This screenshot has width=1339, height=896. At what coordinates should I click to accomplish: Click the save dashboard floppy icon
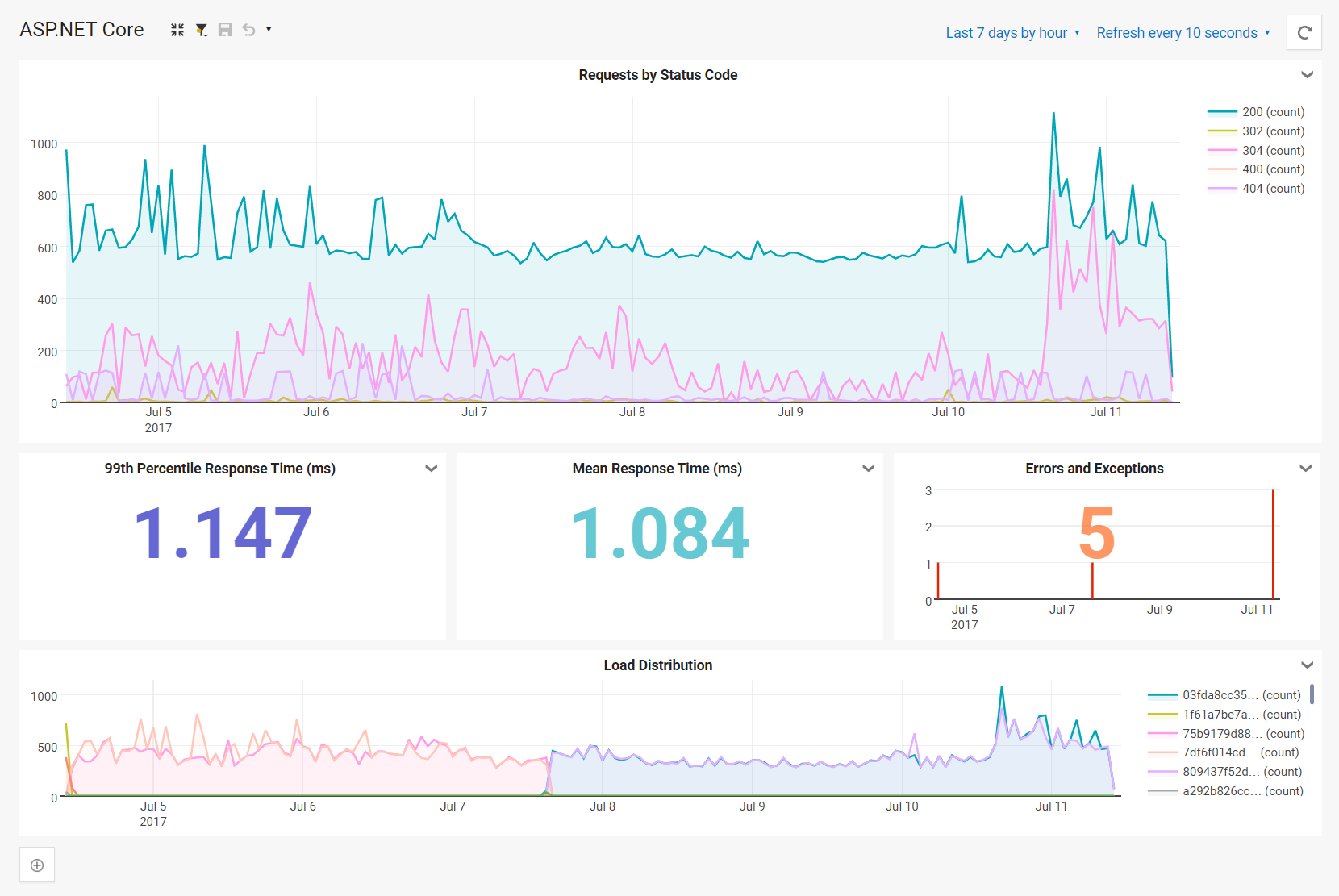pos(225,30)
